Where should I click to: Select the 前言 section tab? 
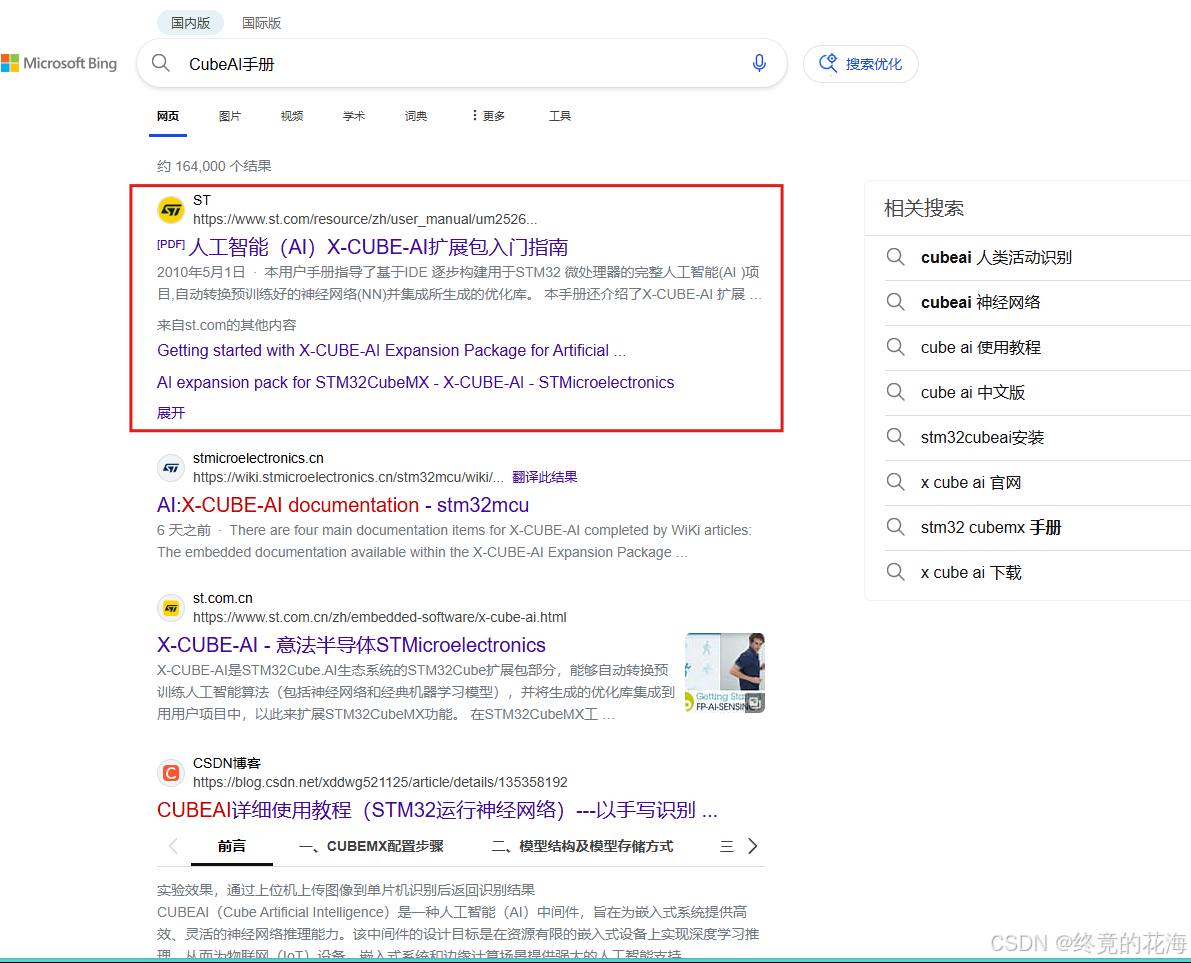click(232, 846)
